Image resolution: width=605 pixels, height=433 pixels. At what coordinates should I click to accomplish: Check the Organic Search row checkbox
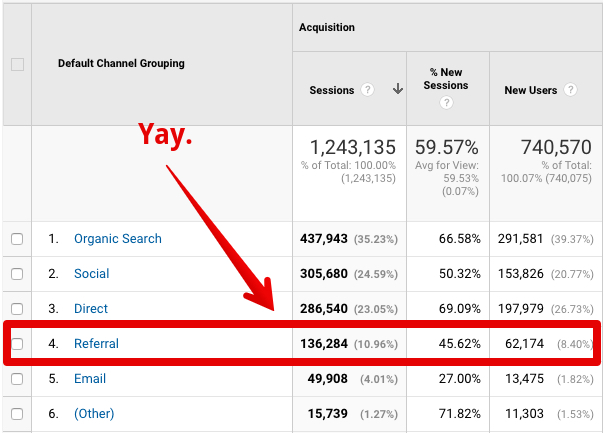pyautogui.click(x=16, y=239)
